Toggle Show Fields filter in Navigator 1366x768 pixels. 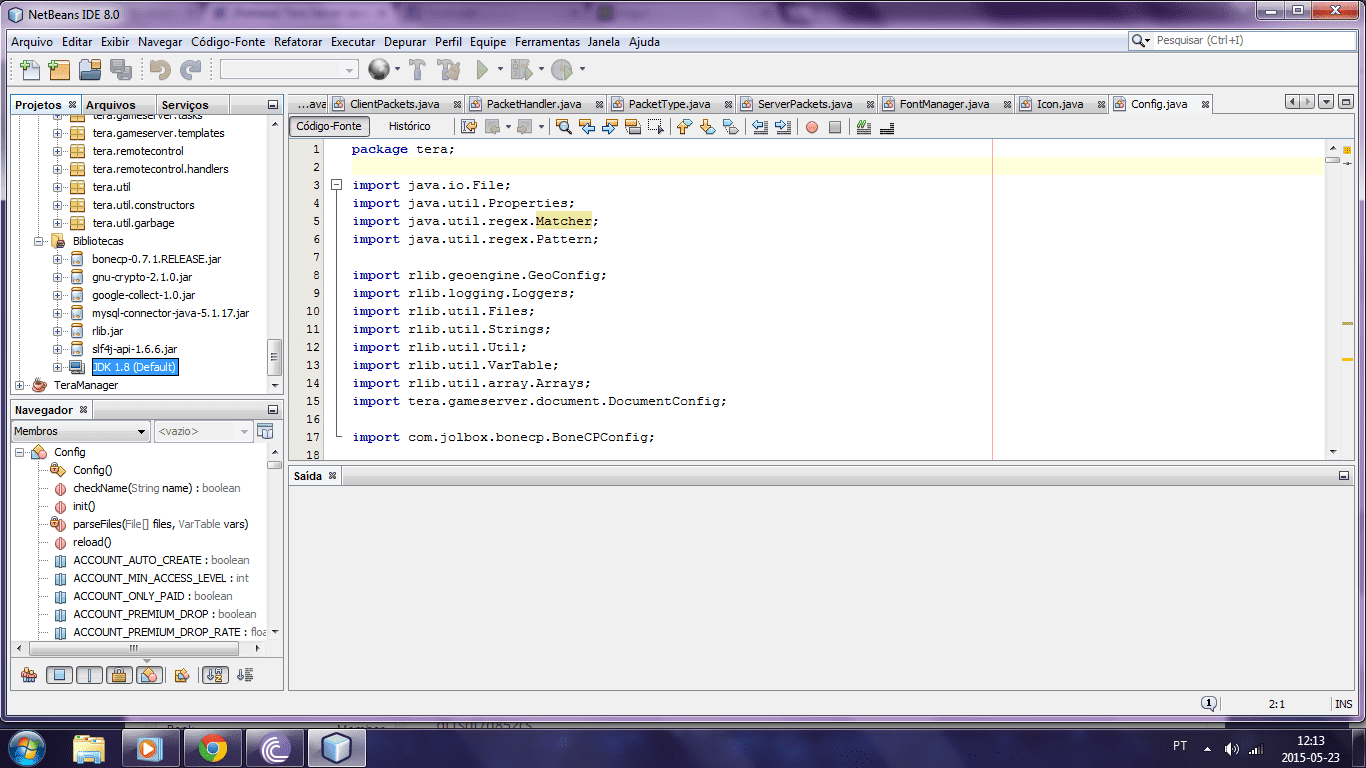click(60, 675)
